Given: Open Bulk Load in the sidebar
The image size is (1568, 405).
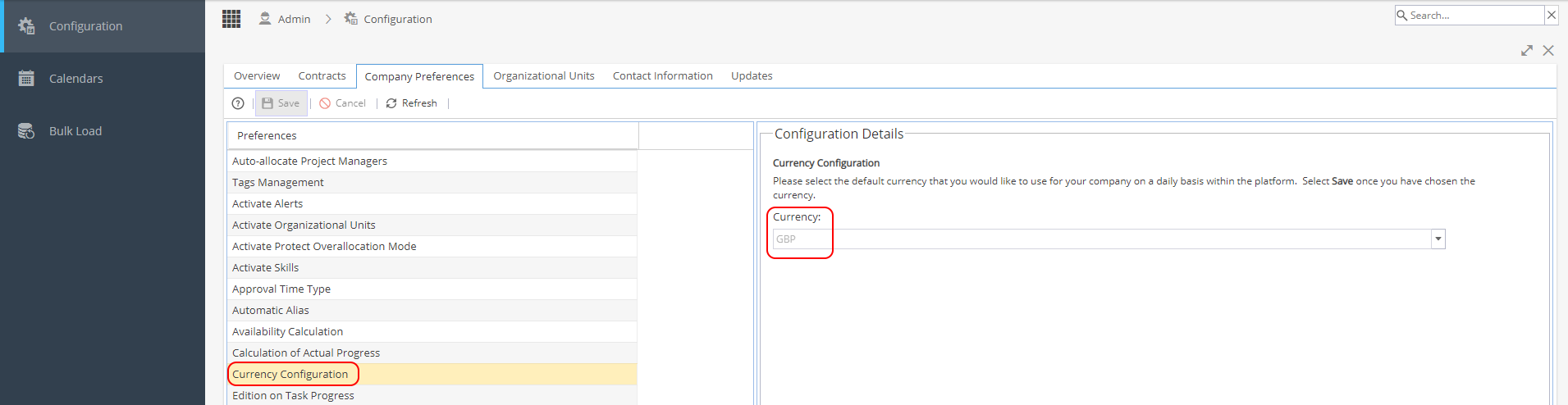Looking at the screenshot, I should (x=103, y=131).
